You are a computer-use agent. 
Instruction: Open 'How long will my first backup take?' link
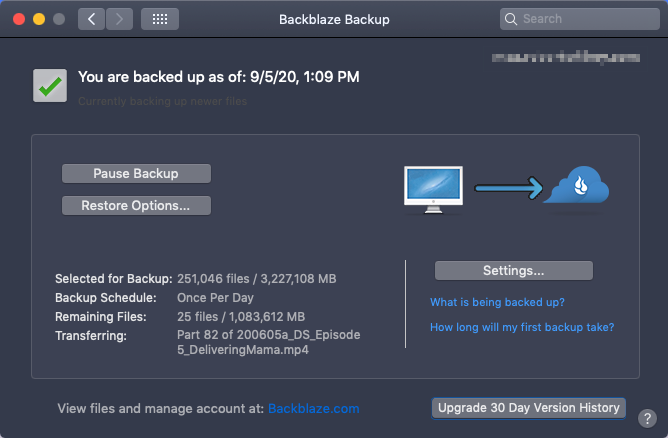click(522, 327)
